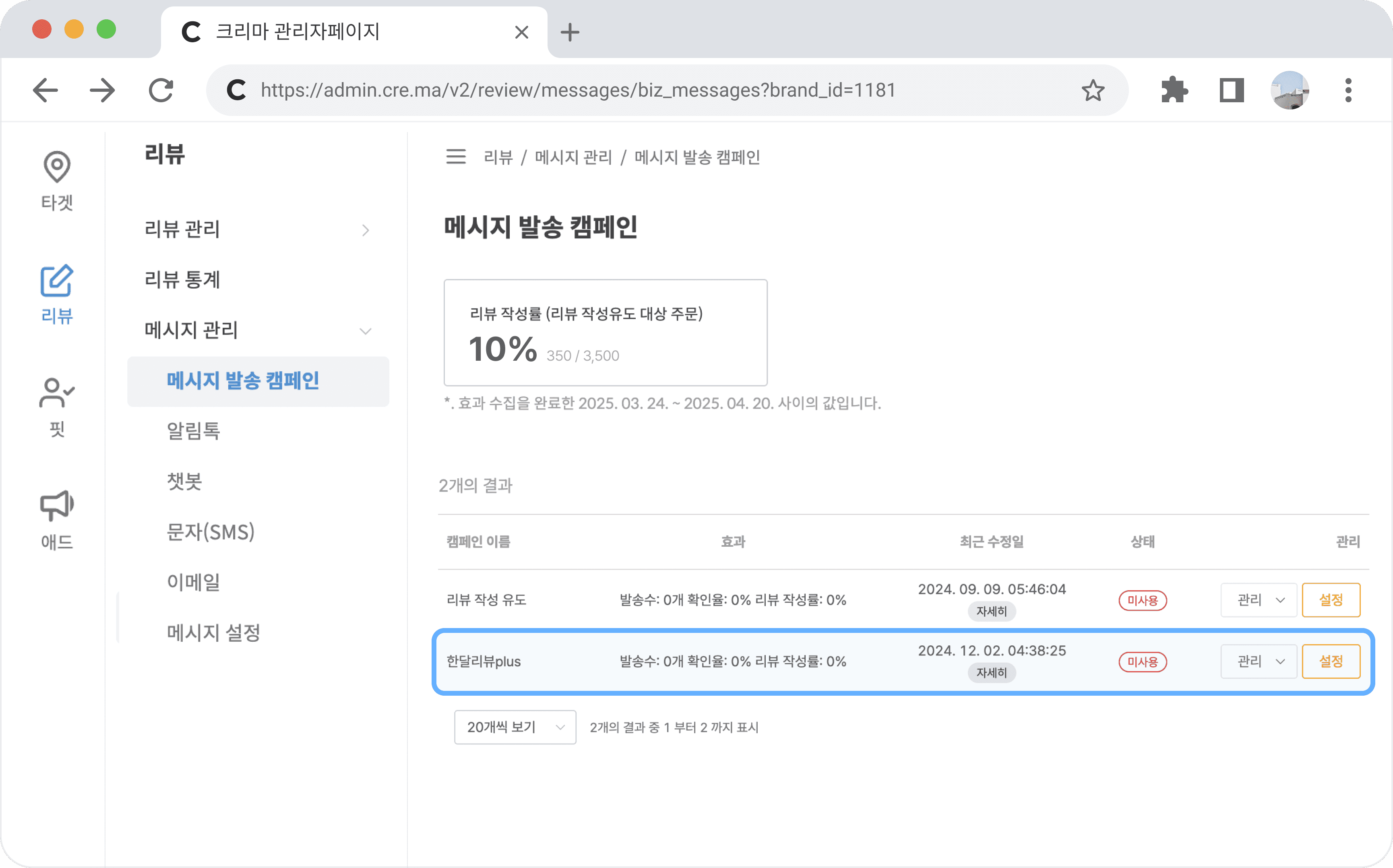
Task: Open browser extensions puzzle icon
Action: (1174, 90)
